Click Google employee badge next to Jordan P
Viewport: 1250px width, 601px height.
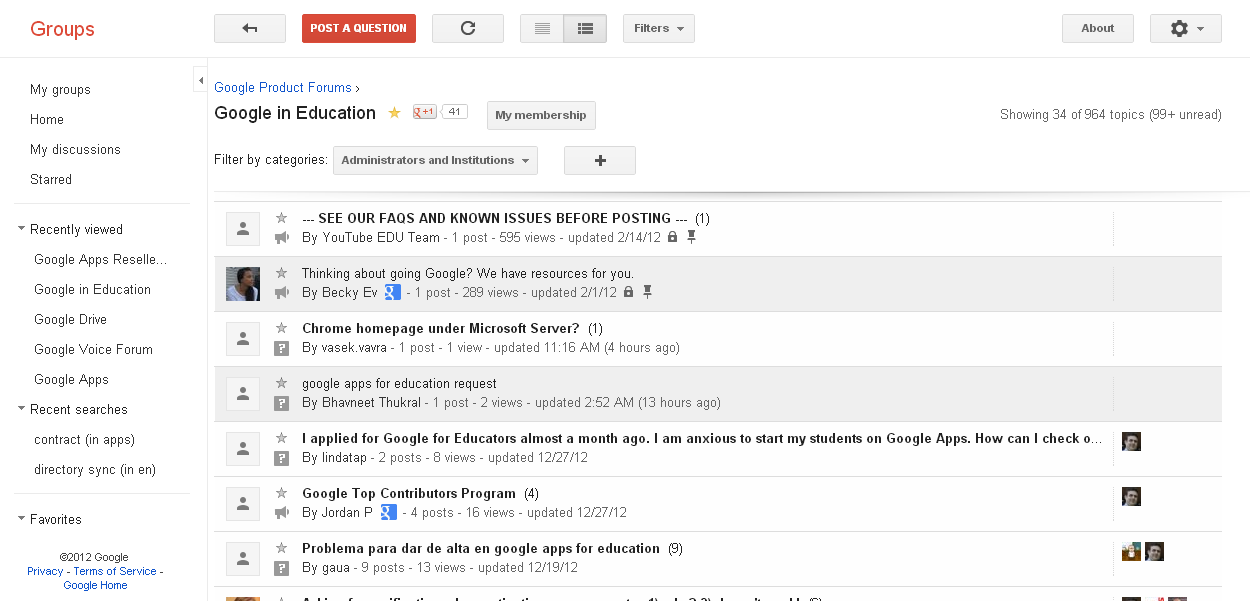point(388,512)
